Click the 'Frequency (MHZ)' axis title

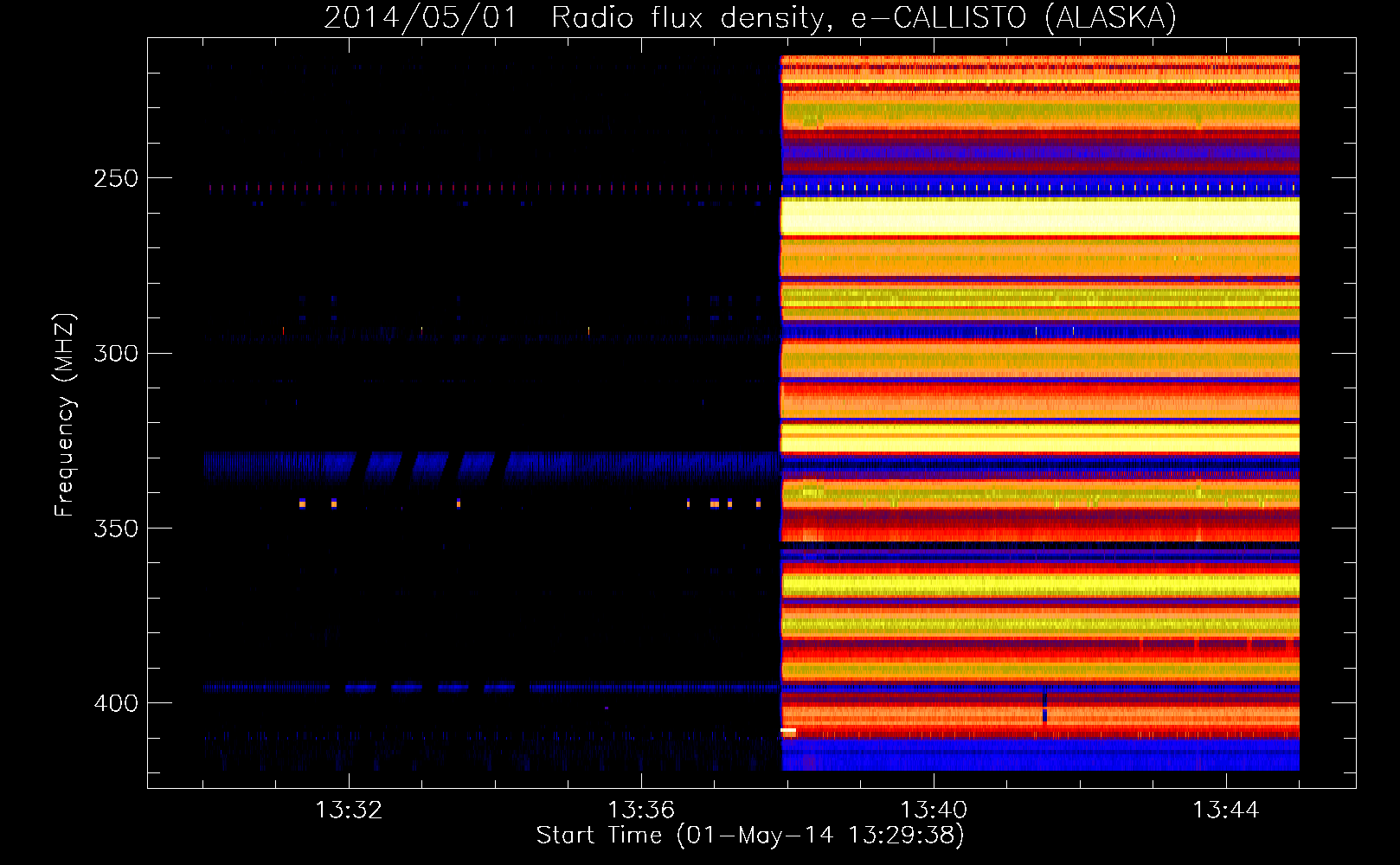pos(65,415)
